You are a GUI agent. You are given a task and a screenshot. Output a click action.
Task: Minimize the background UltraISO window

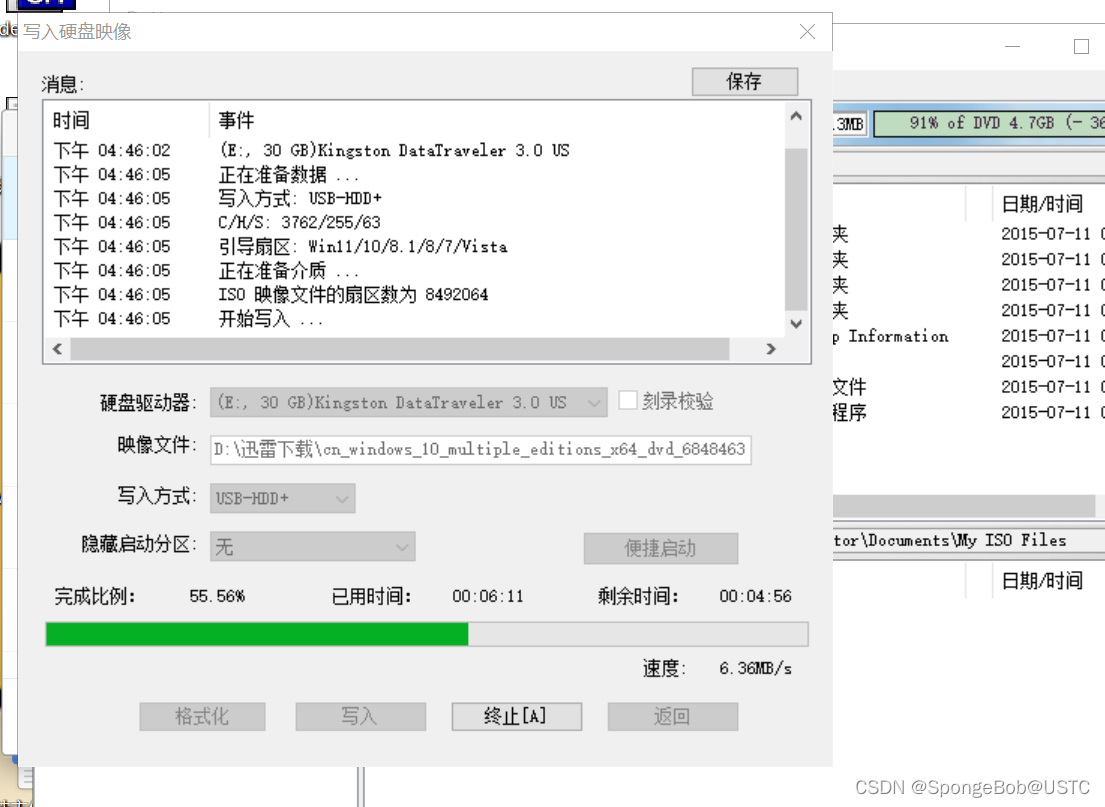(1013, 47)
